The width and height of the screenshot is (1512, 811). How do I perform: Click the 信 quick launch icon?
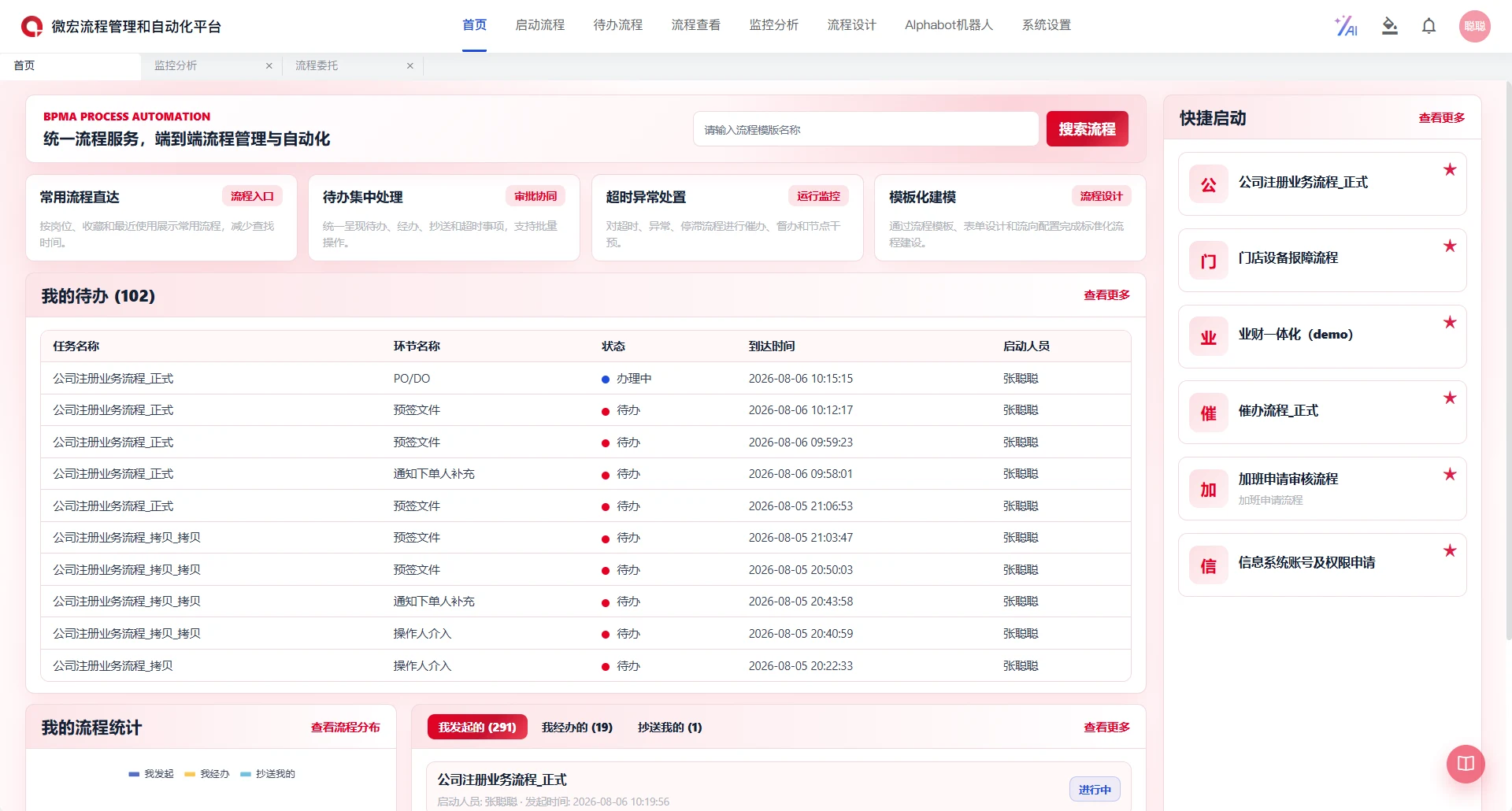(1208, 565)
